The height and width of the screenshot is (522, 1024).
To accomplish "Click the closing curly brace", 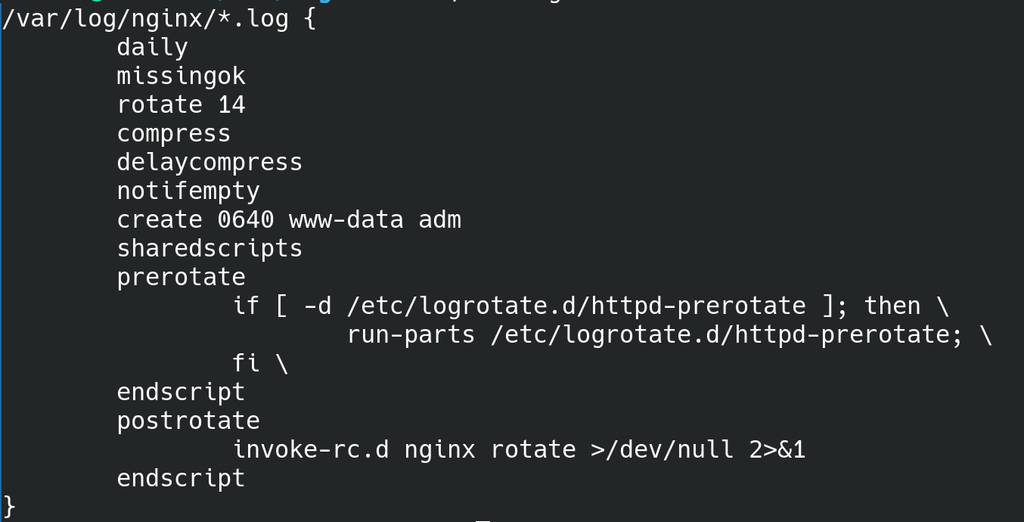I will (x=8, y=507).
